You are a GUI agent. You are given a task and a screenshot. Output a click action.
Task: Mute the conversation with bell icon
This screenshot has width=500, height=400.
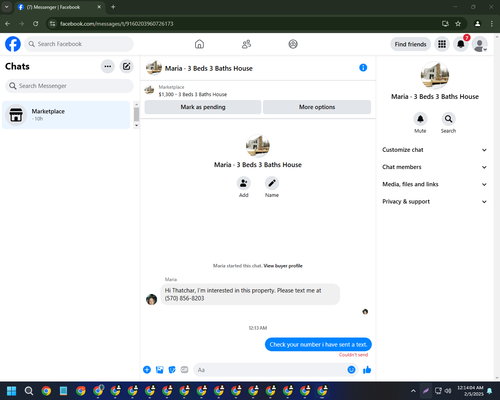click(420, 119)
